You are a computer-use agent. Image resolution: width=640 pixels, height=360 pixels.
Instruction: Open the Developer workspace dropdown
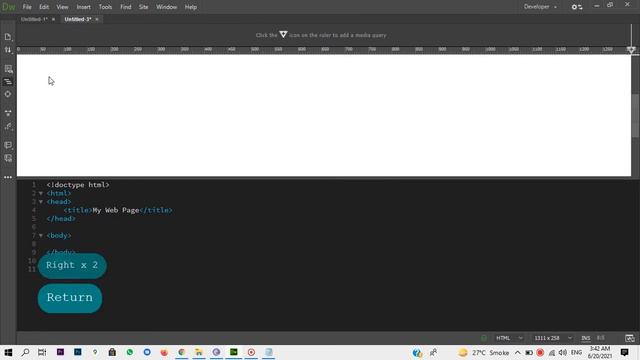540,7
